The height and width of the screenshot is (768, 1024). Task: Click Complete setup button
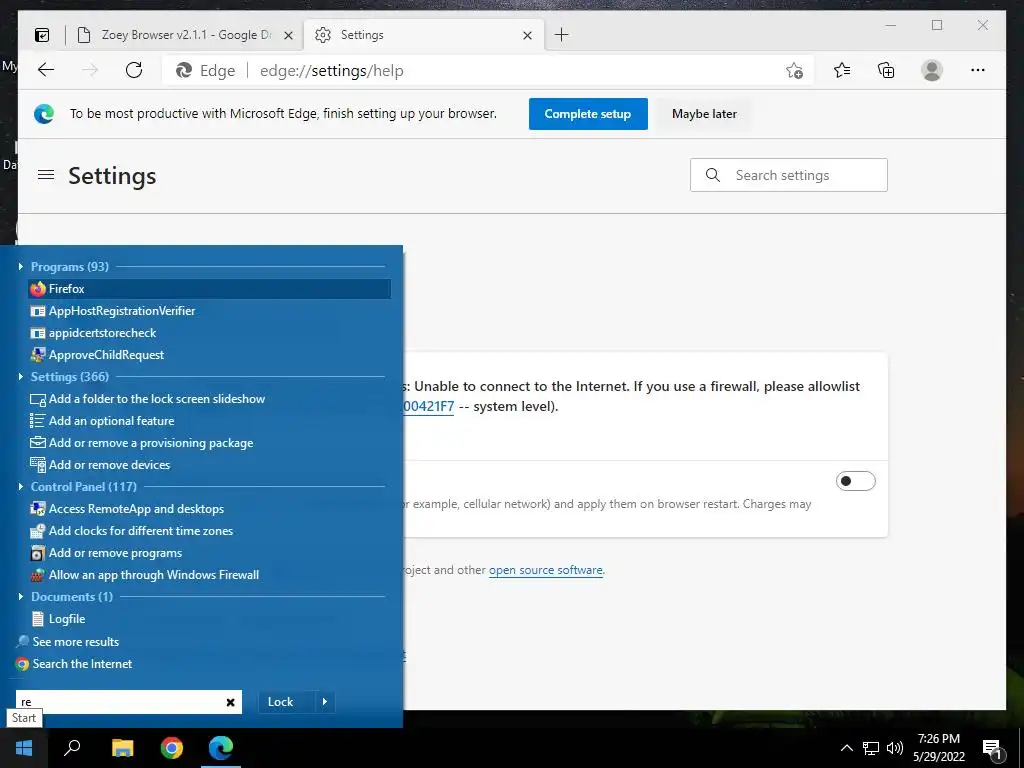588,114
